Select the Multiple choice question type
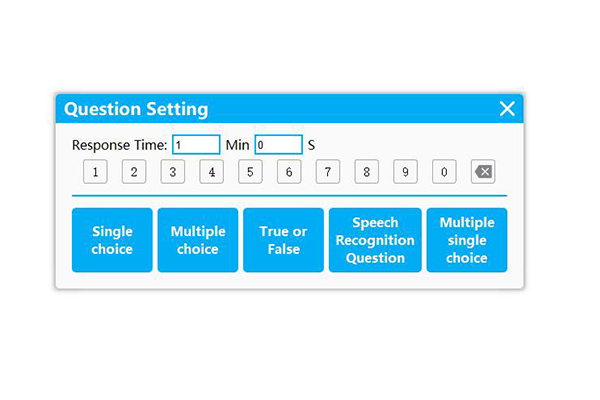 click(x=198, y=240)
